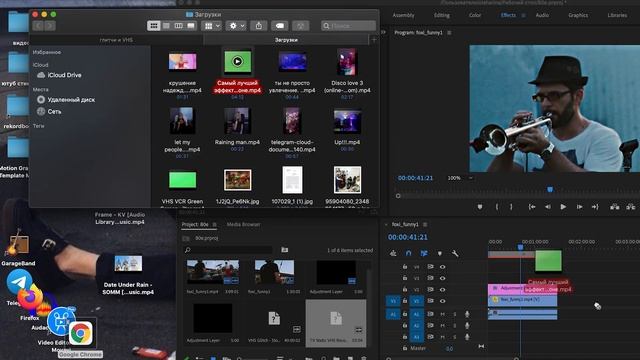This screenshot has height=360, width=640.
Task: Switch Finder to gallery view
Action: [x=191, y=26]
